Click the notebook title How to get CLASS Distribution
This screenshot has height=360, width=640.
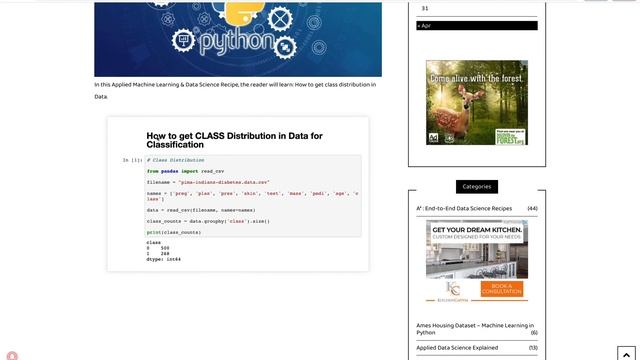pos(234,140)
